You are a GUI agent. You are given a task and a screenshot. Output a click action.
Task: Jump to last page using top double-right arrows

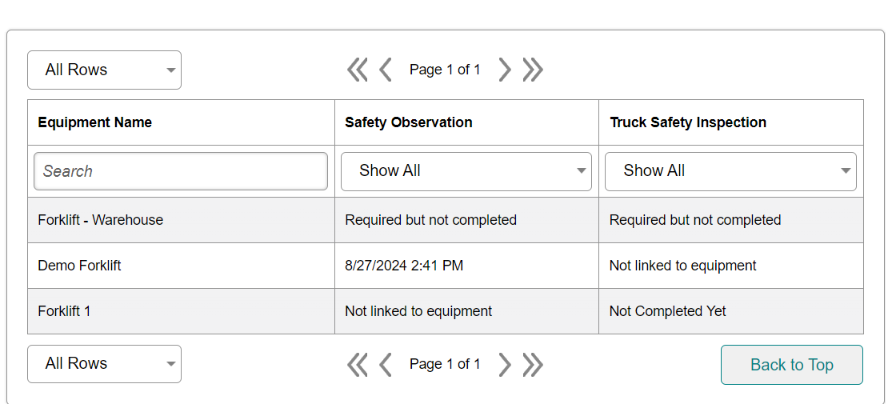(532, 70)
